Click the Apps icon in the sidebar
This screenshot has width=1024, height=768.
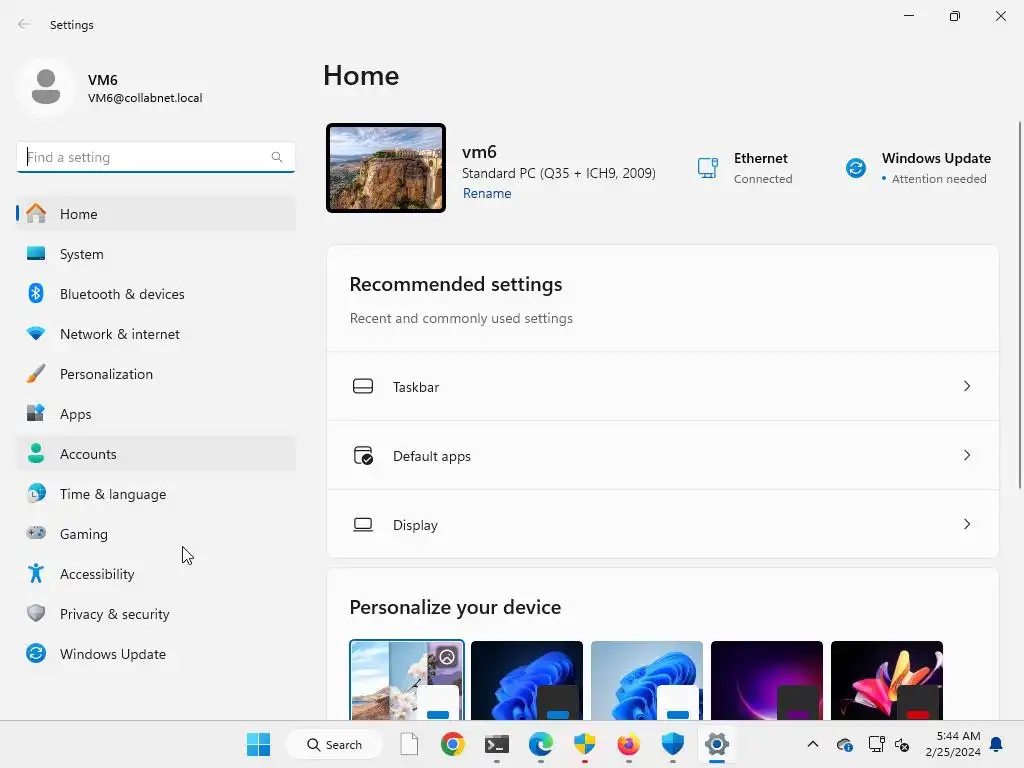(36, 413)
